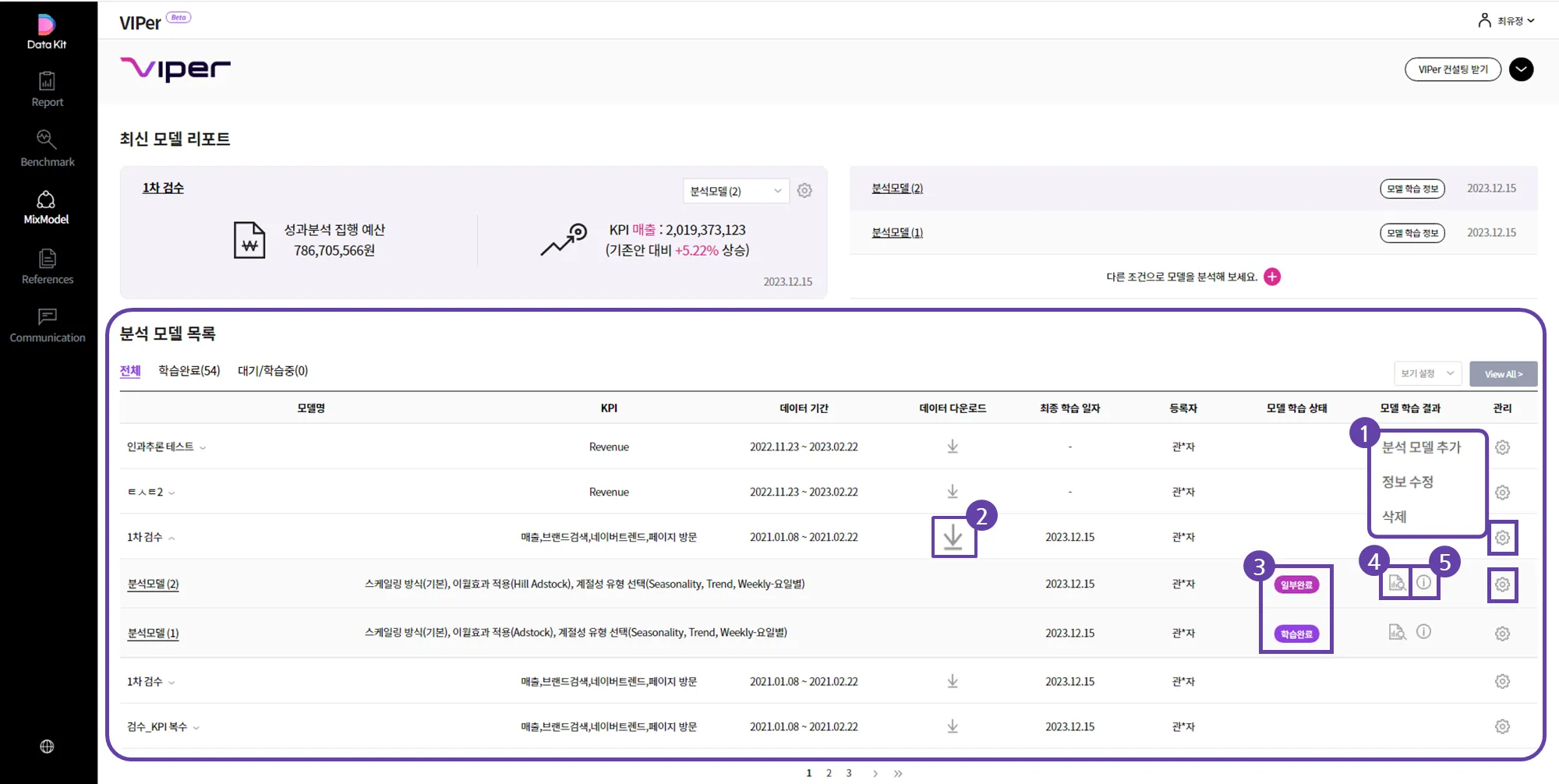The image size is (1559, 784).
Task: Click the gear icon next to 분석모델 (2) dropdown
Action: coord(804,190)
